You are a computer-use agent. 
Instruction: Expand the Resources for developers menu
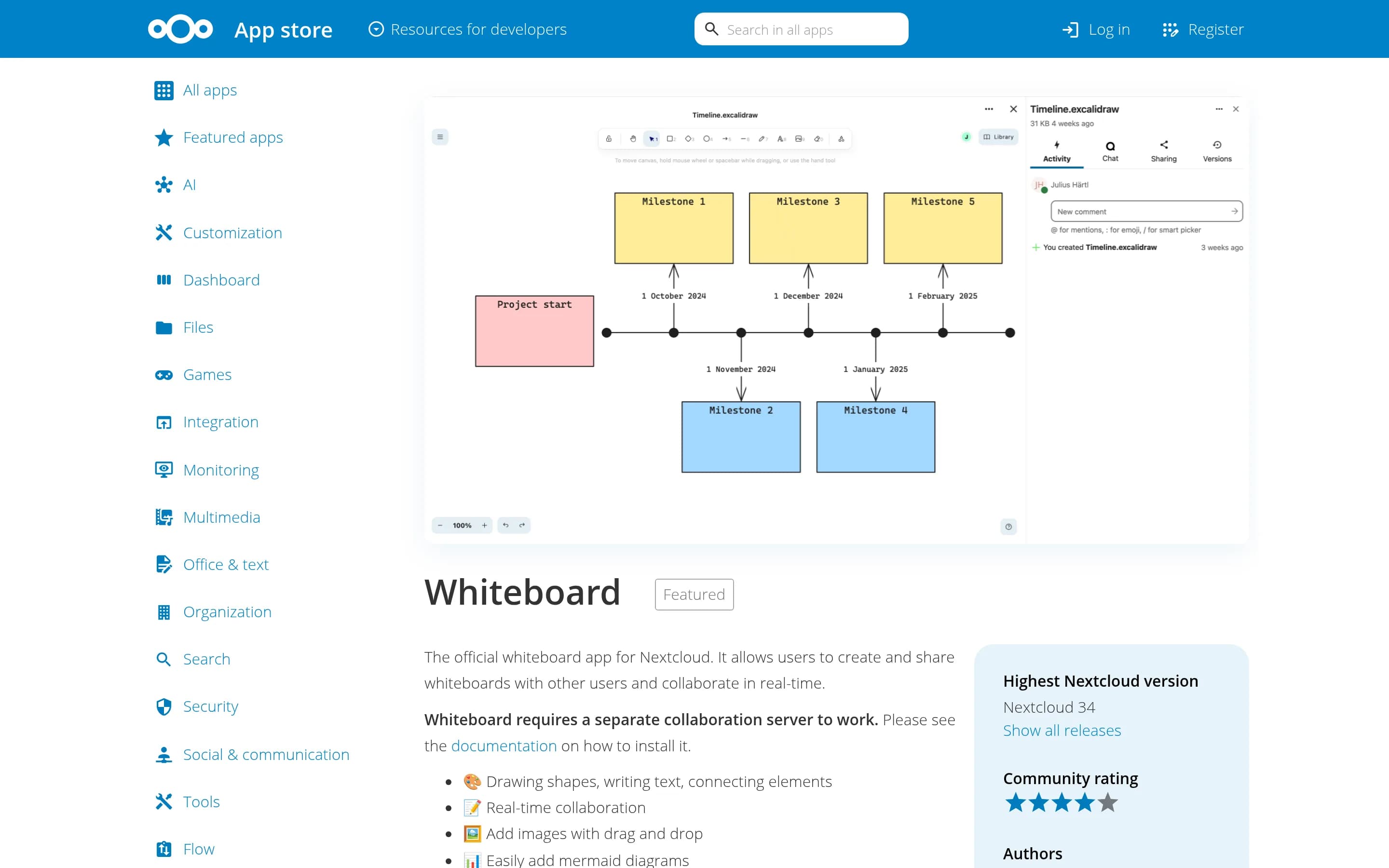point(468,29)
